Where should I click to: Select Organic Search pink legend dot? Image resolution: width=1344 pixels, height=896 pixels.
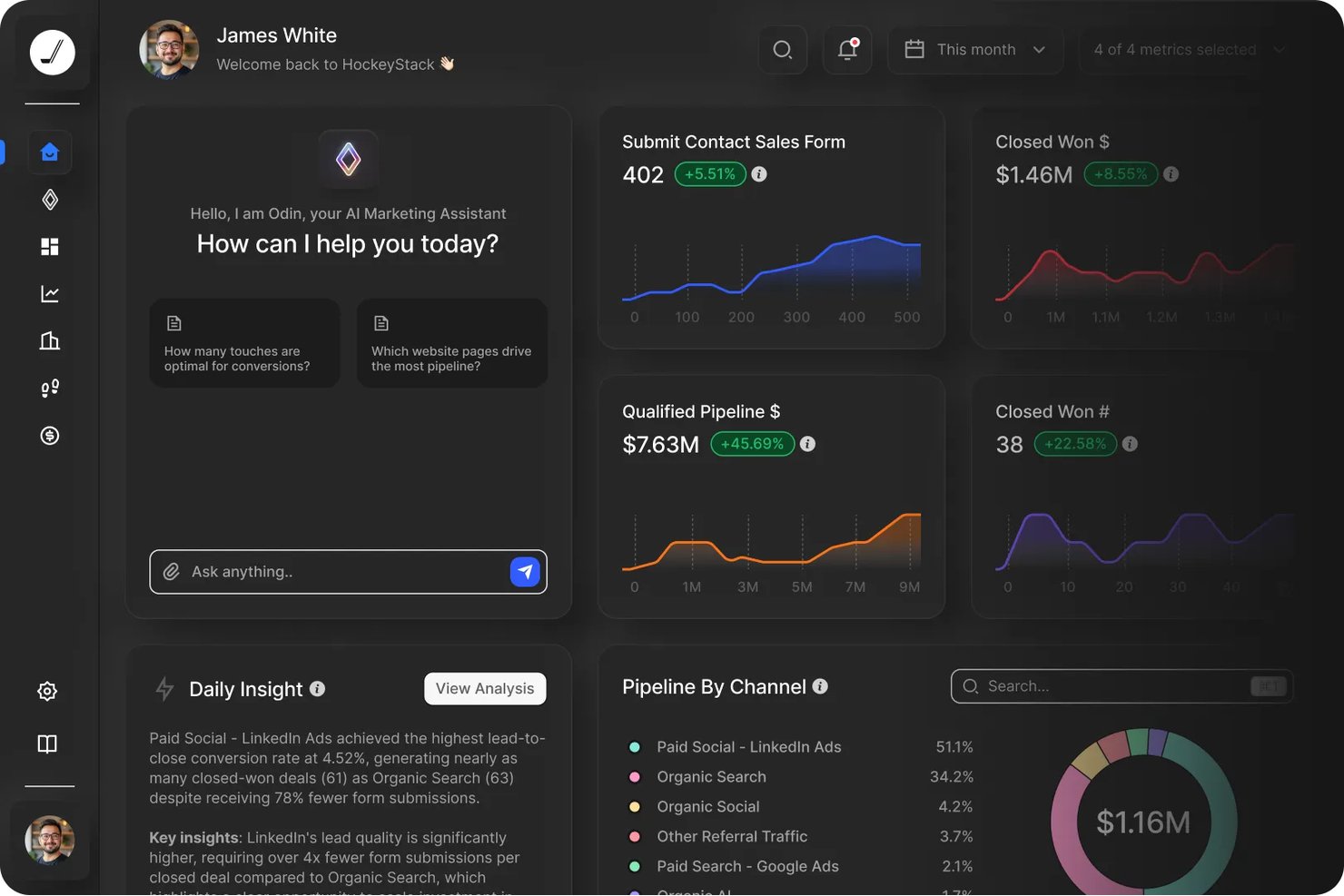pyautogui.click(x=635, y=777)
